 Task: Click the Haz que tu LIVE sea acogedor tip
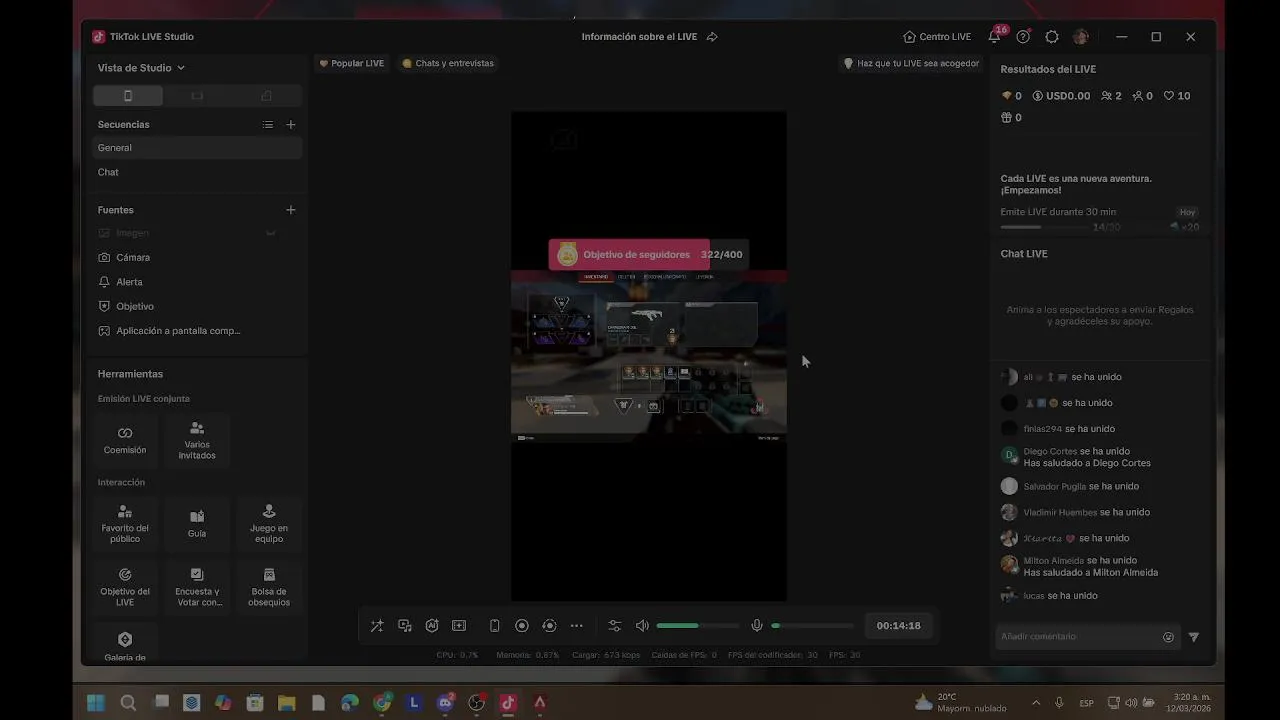point(911,63)
